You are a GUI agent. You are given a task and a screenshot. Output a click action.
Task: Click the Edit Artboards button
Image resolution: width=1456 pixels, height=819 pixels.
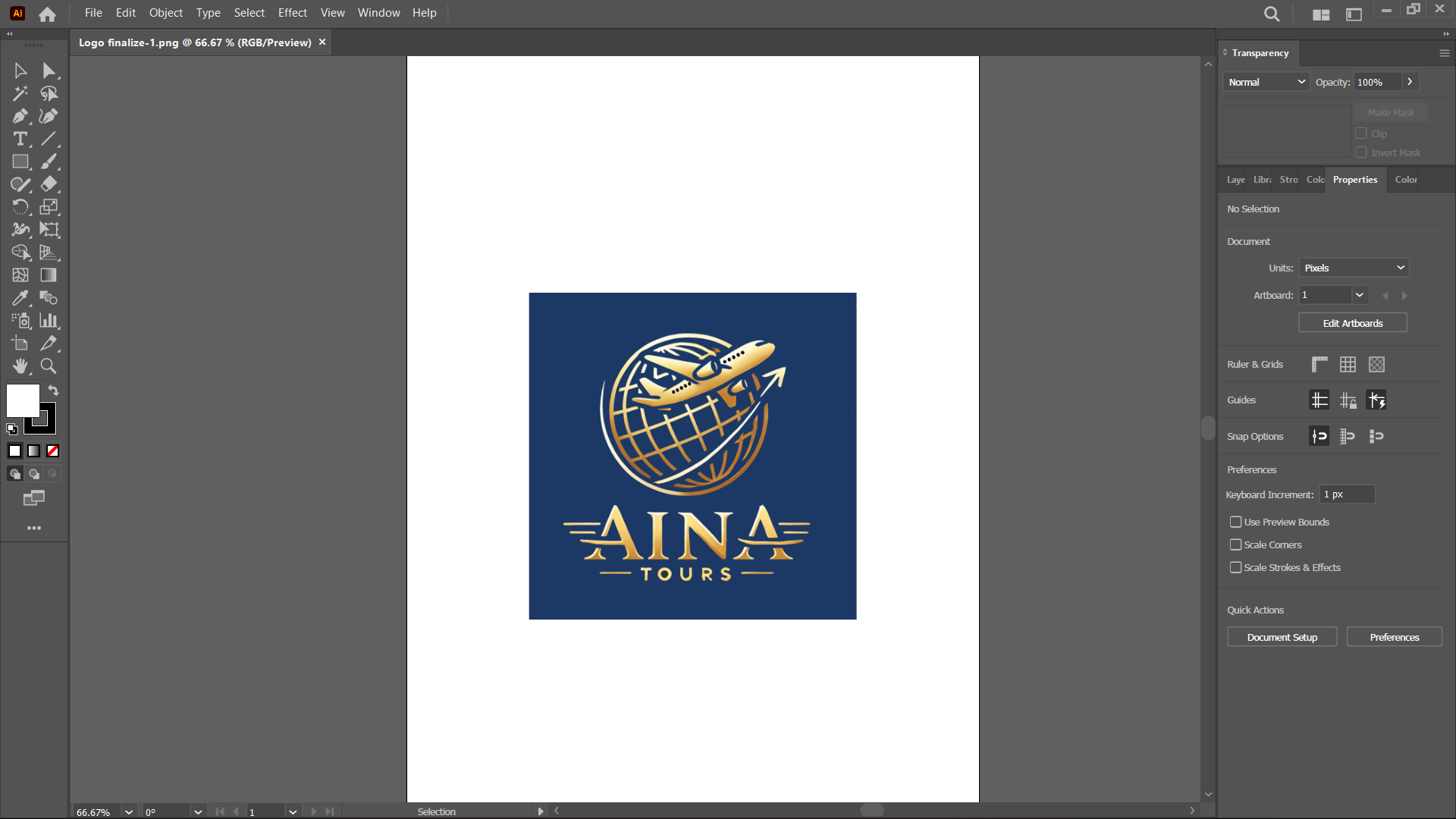1353,323
